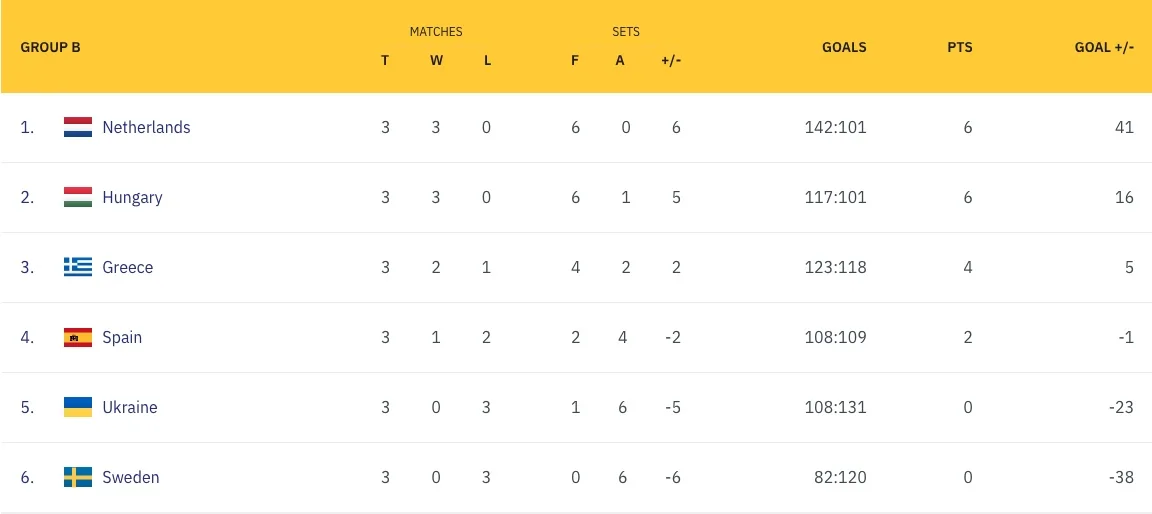Click the MATCHES header label
1152x514 pixels.
coord(436,32)
